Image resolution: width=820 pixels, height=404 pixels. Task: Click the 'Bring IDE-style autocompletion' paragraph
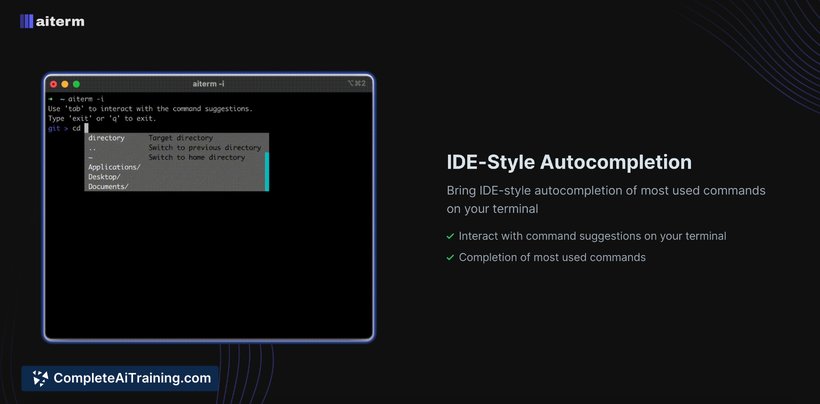tap(606, 199)
